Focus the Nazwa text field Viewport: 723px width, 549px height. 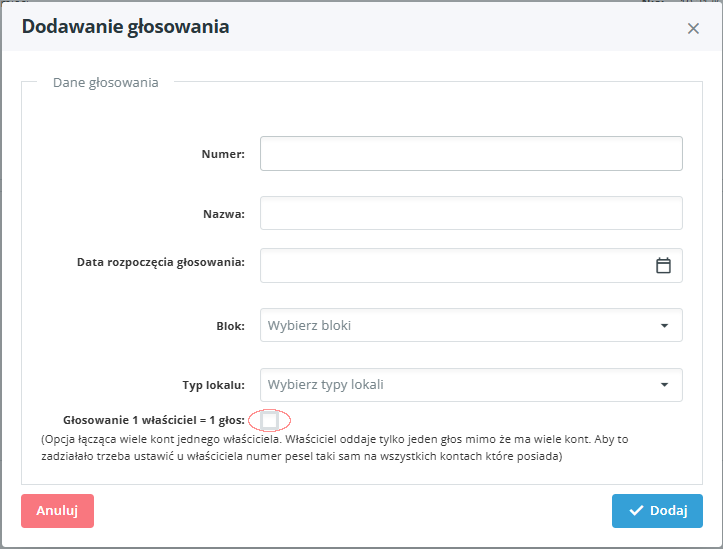pyautogui.click(x=471, y=213)
